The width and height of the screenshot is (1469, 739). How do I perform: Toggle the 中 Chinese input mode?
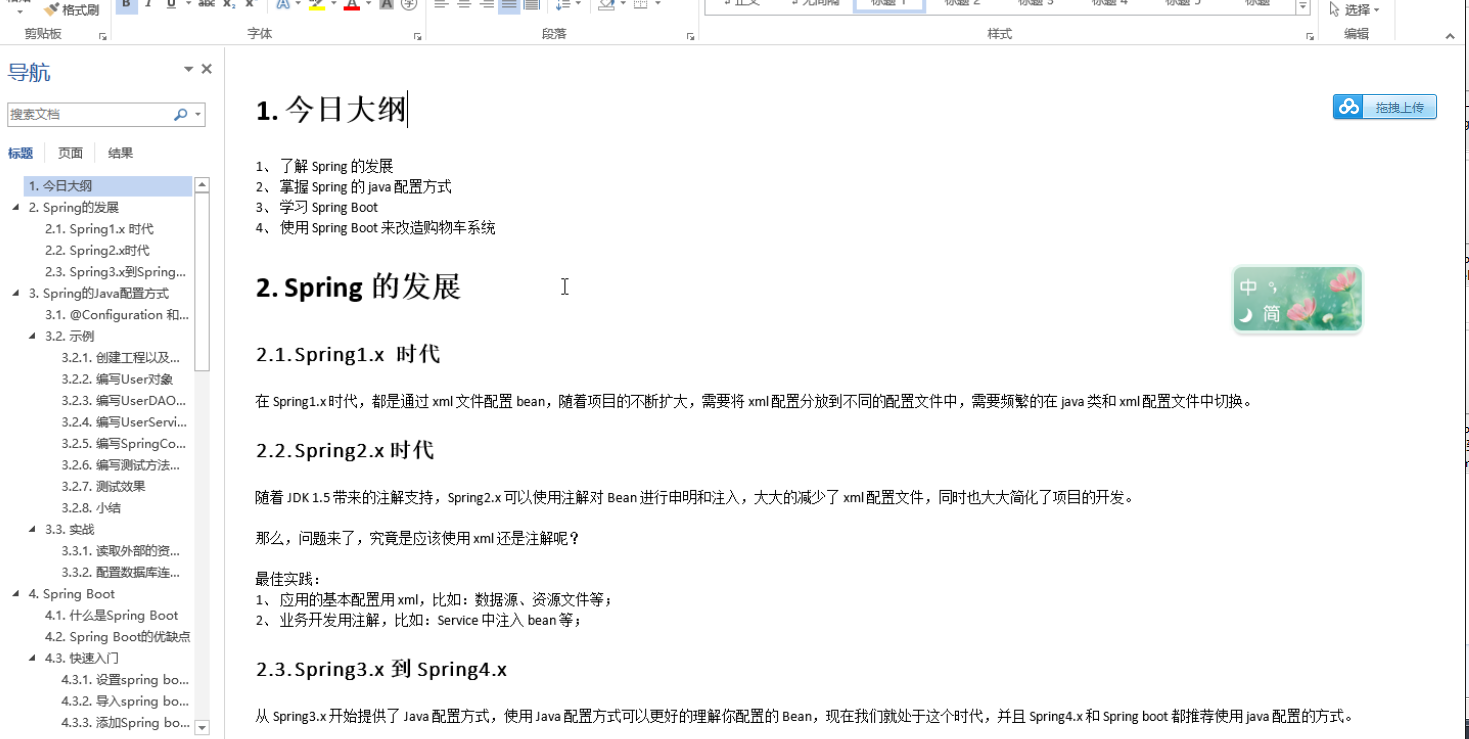point(1249,287)
